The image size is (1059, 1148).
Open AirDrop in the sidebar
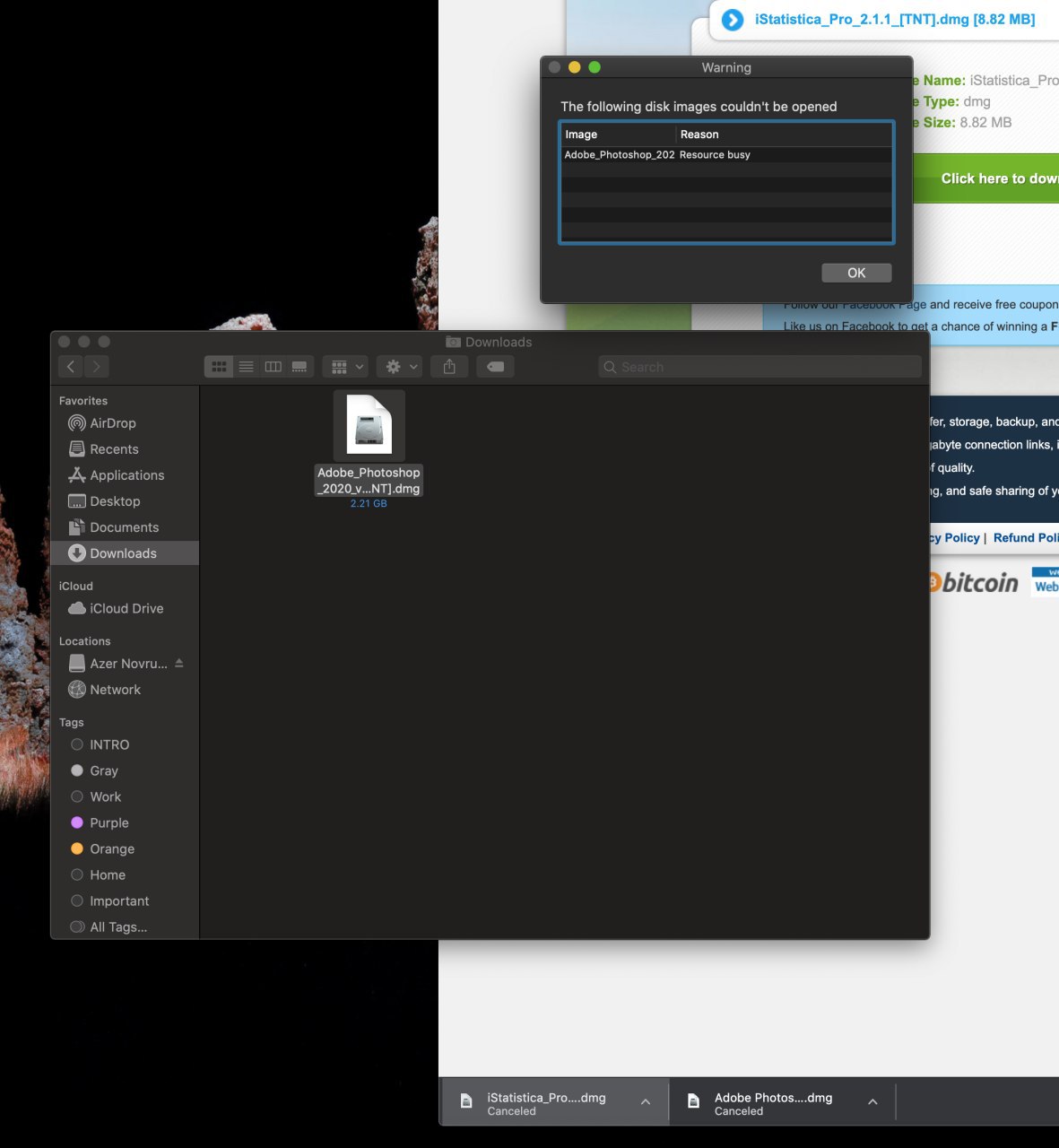pos(125,423)
